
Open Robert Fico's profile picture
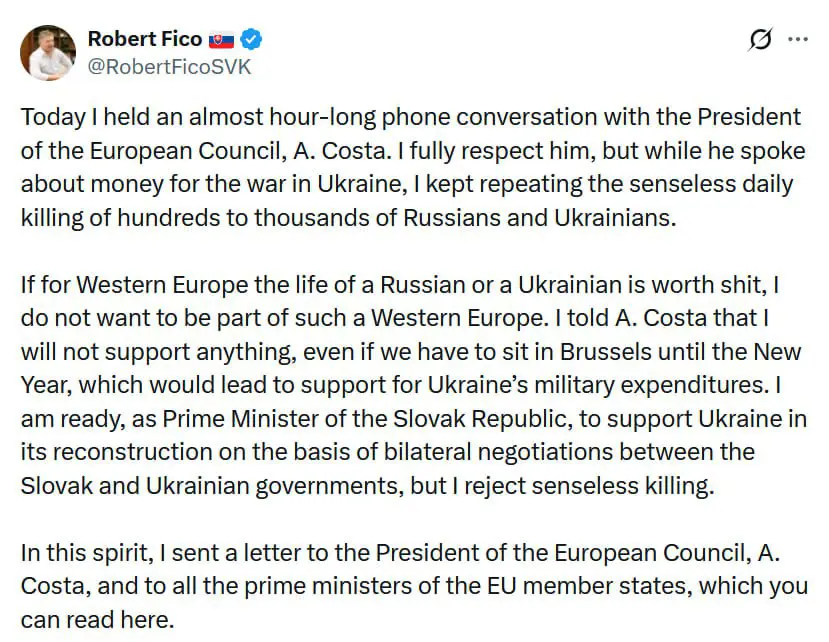tap(47, 54)
